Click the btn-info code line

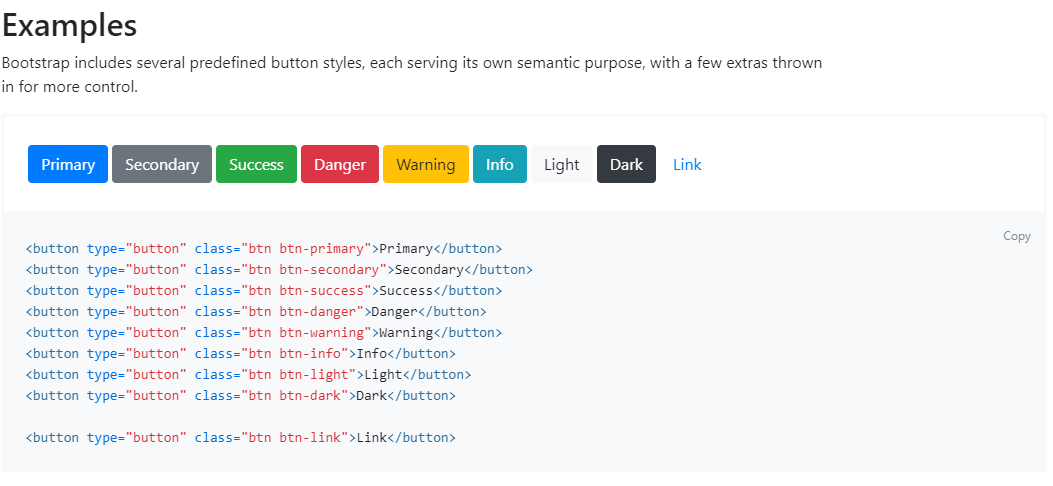[x=240, y=353]
